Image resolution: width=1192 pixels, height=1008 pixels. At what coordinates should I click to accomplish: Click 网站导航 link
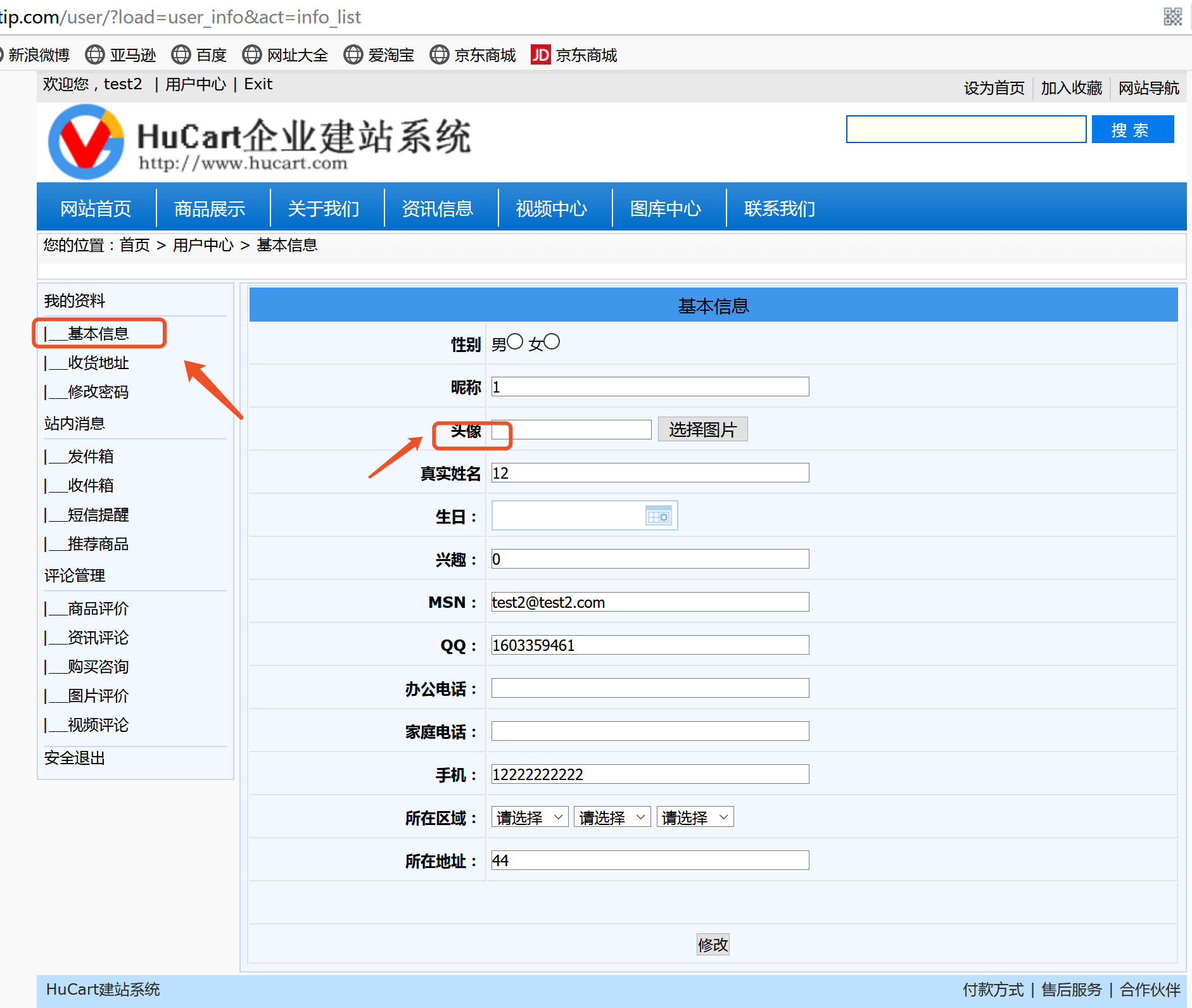pyautogui.click(x=1148, y=88)
